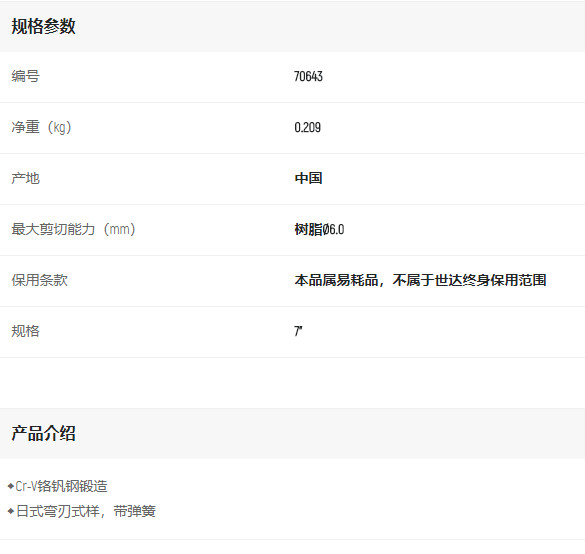Select the product number 70643
The image size is (585, 554).
click(x=308, y=76)
